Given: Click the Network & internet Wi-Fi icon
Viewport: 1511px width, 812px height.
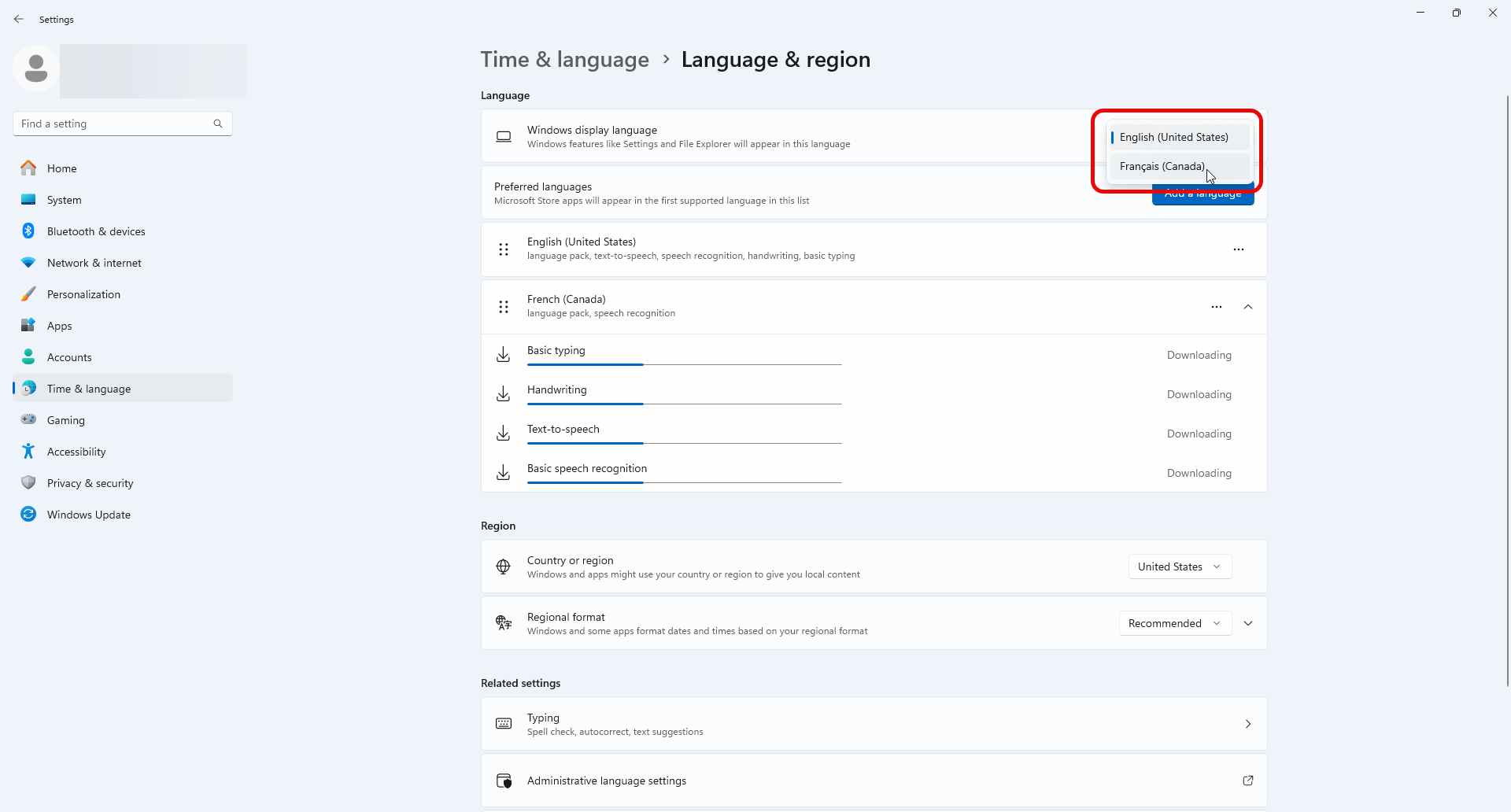Looking at the screenshot, I should point(28,262).
